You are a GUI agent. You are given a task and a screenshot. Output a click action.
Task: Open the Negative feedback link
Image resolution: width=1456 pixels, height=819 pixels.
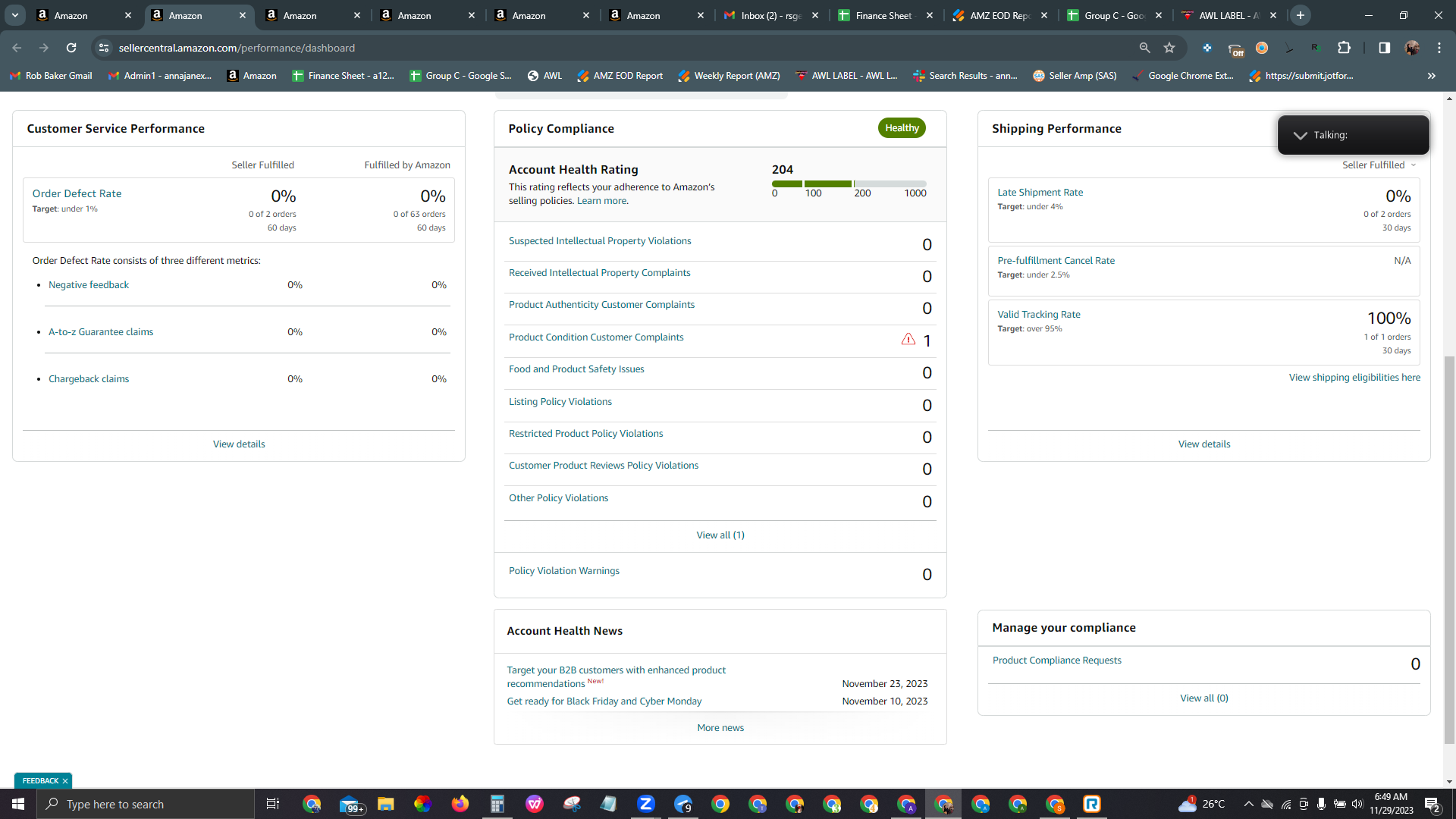89,285
